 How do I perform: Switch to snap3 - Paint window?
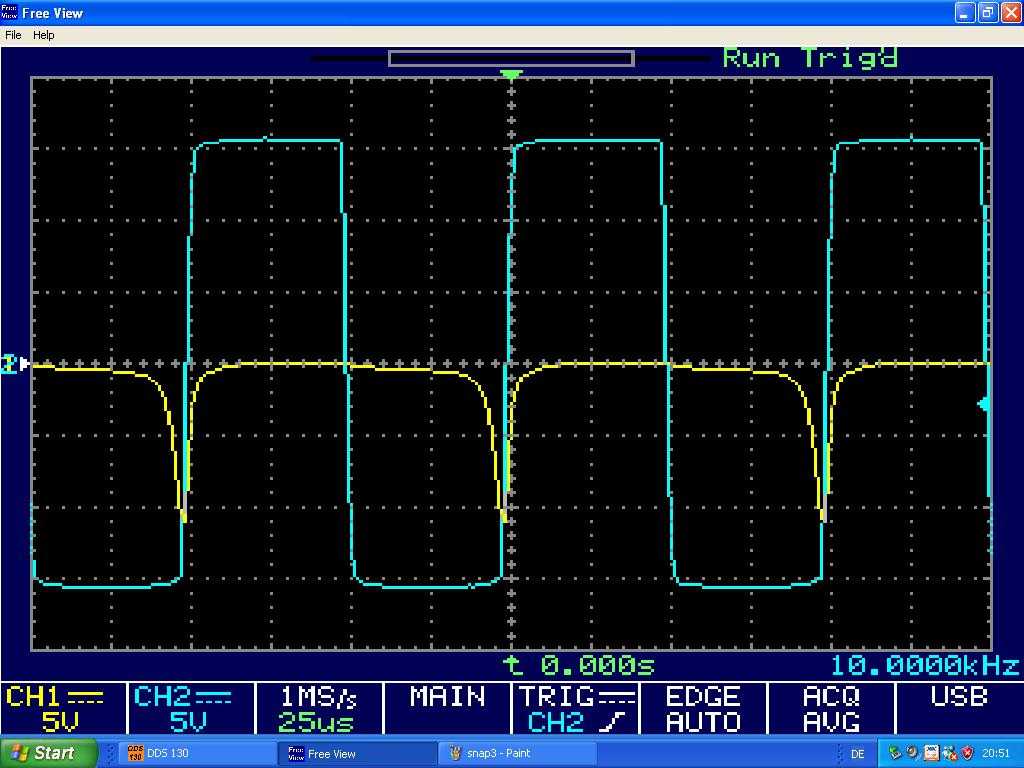(517, 753)
